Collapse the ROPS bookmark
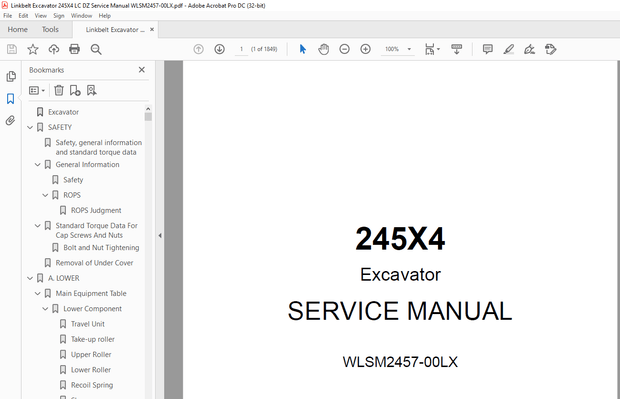The image size is (620, 399). click(x=45, y=195)
